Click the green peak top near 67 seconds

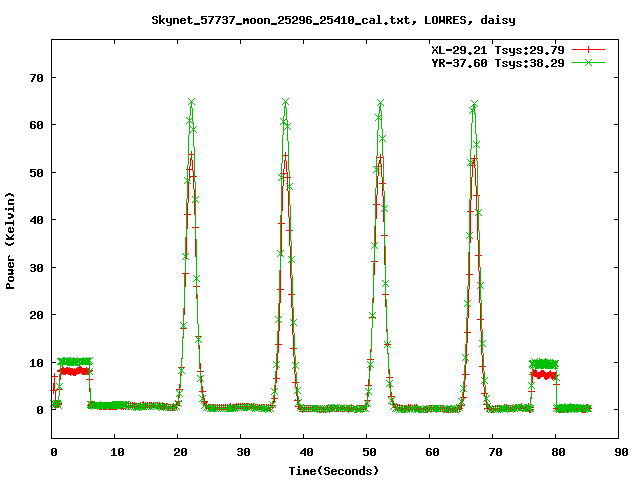point(474,104)
